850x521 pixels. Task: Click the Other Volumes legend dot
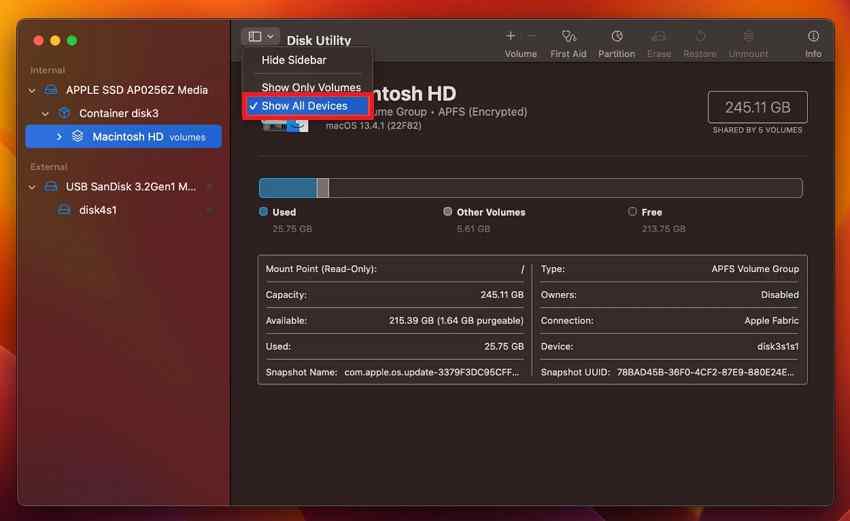pyautogui.click(x=447, y=212)
